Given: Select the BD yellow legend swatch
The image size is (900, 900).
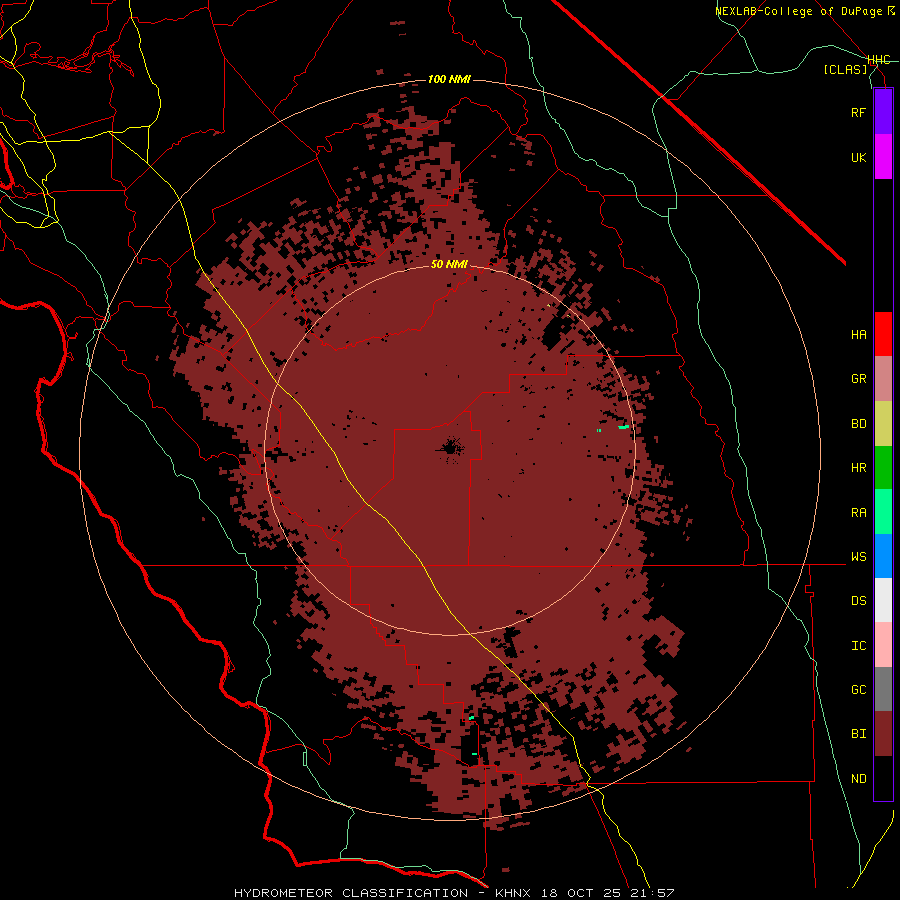Looking at the screenshot, I should pyautogui.click(x=883, y=424).
